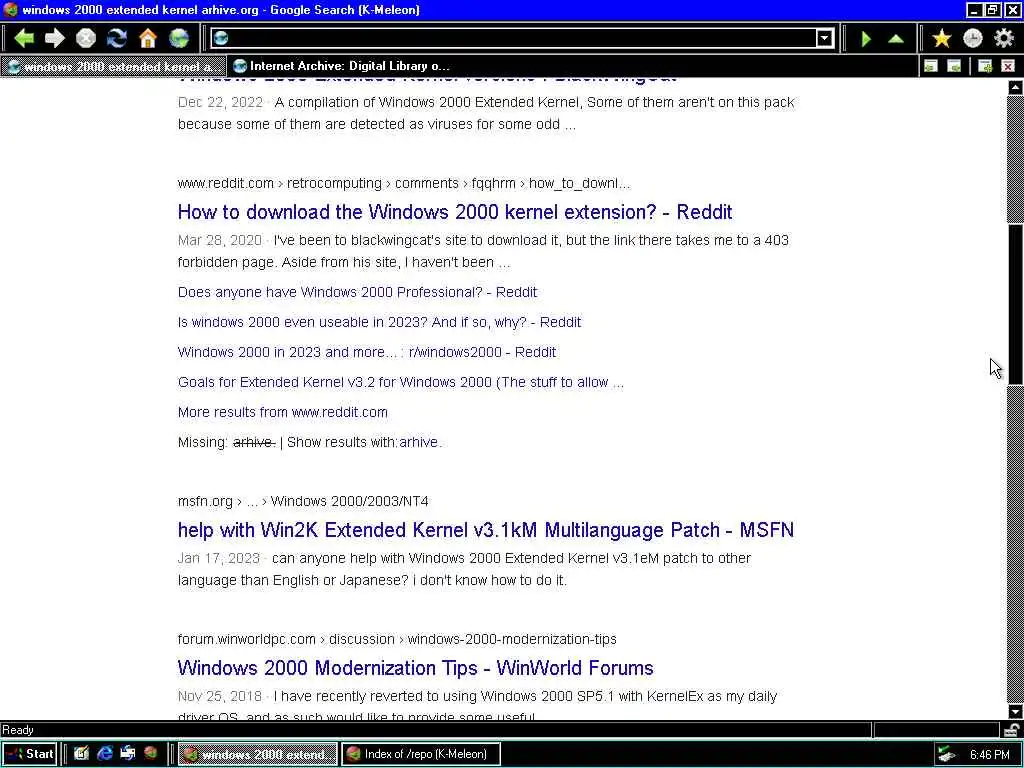Screen dimensions: 1024x768
Task: Click the green Up triangle button
Action: [x=897, y=39]
